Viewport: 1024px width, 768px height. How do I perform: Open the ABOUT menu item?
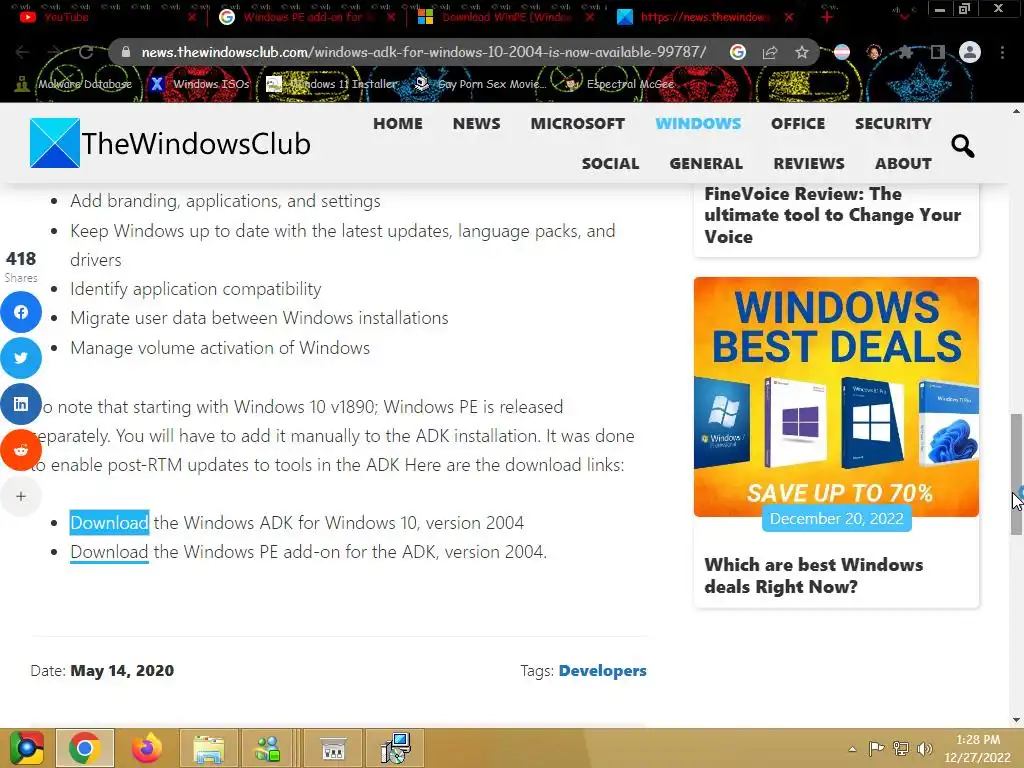pos(903,163)
